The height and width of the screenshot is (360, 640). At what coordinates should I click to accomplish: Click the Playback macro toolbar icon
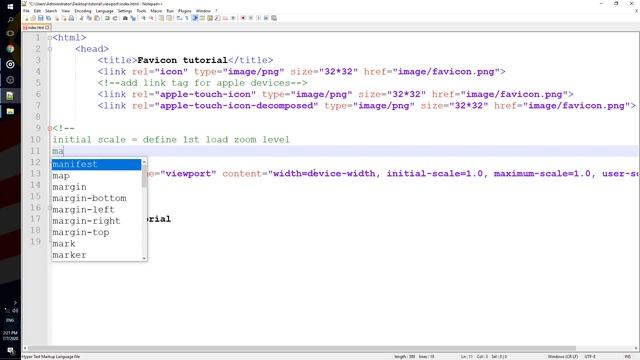click(x=258, y=18)
